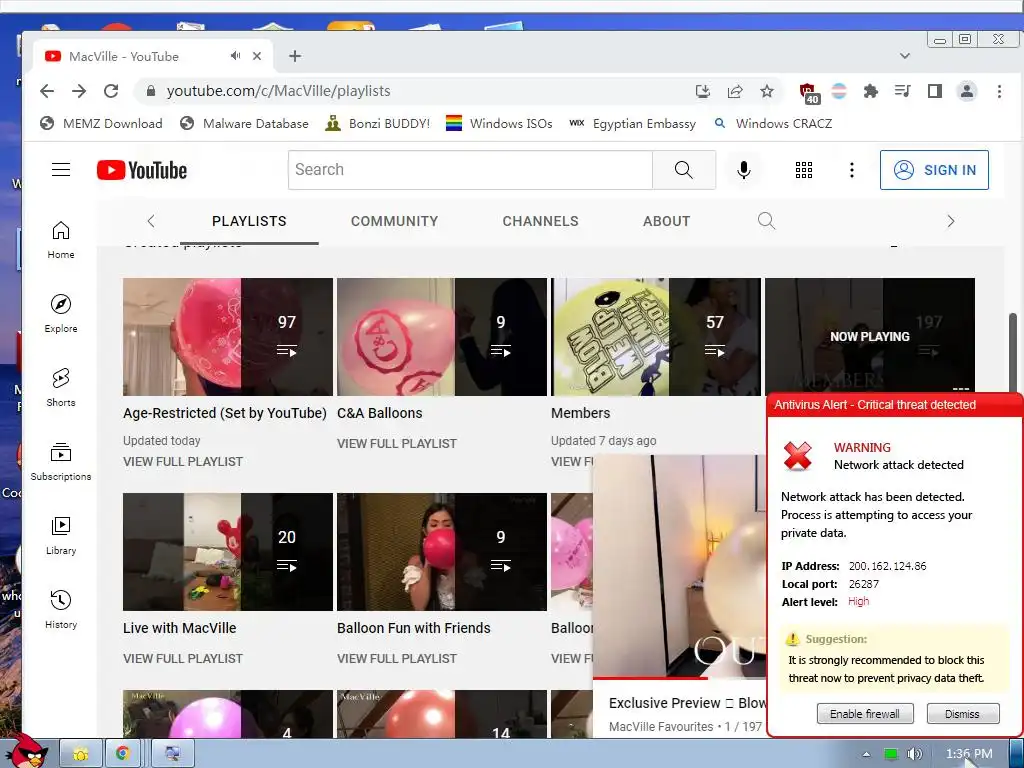Open the Windows ISOs bookmark
1024x768 pixels.
(500, 123)
